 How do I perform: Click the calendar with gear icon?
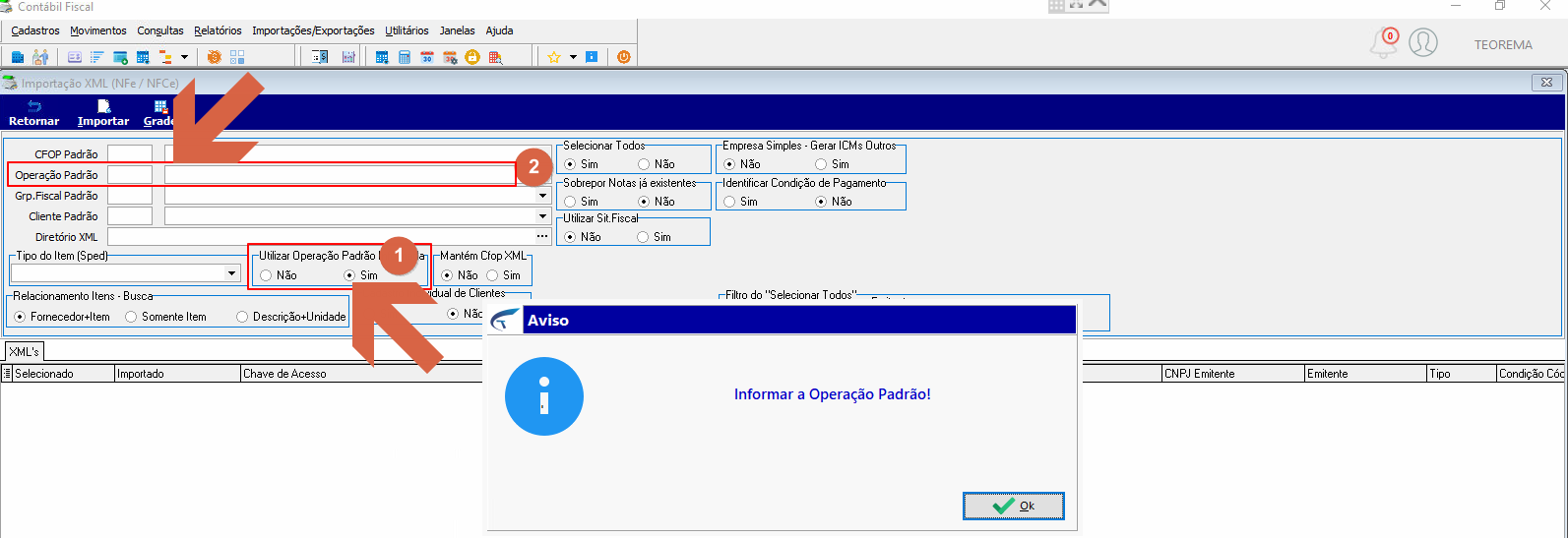pyautogui.click(x=450, y=57)
